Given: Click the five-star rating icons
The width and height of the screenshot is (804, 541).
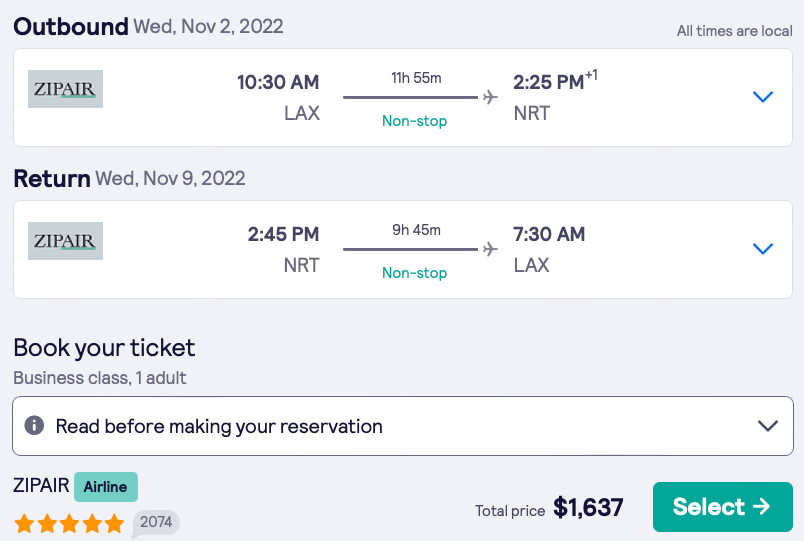Looking at the screenshot, I should coord(69,523).
